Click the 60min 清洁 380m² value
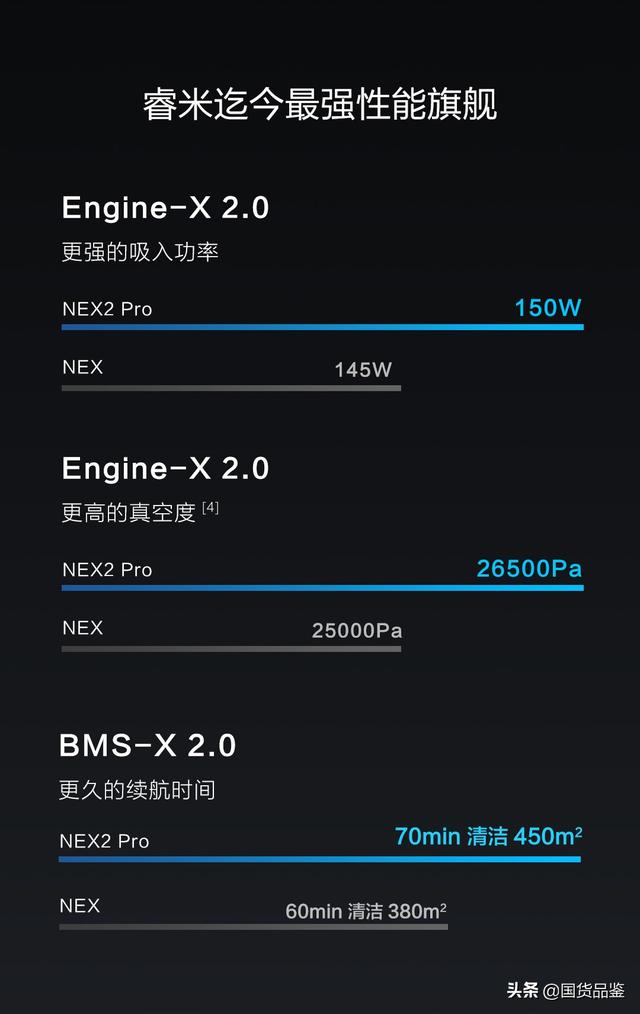640x1014 pixels. [x=366, y=911]
